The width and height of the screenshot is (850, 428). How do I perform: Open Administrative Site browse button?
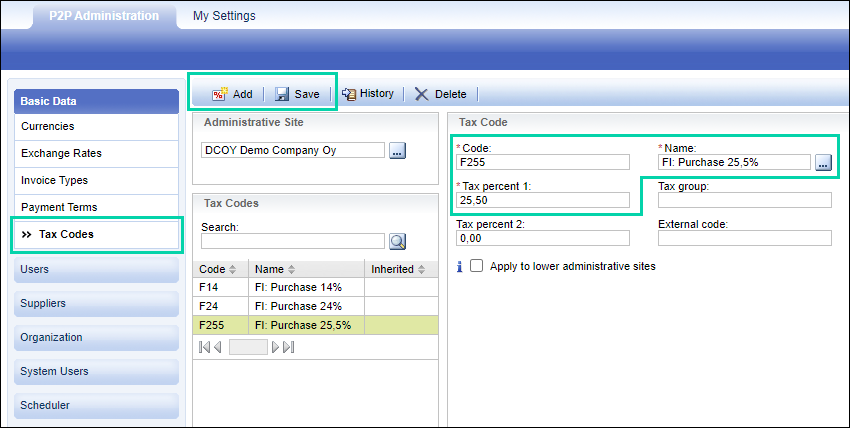click(x=397, y=151)
